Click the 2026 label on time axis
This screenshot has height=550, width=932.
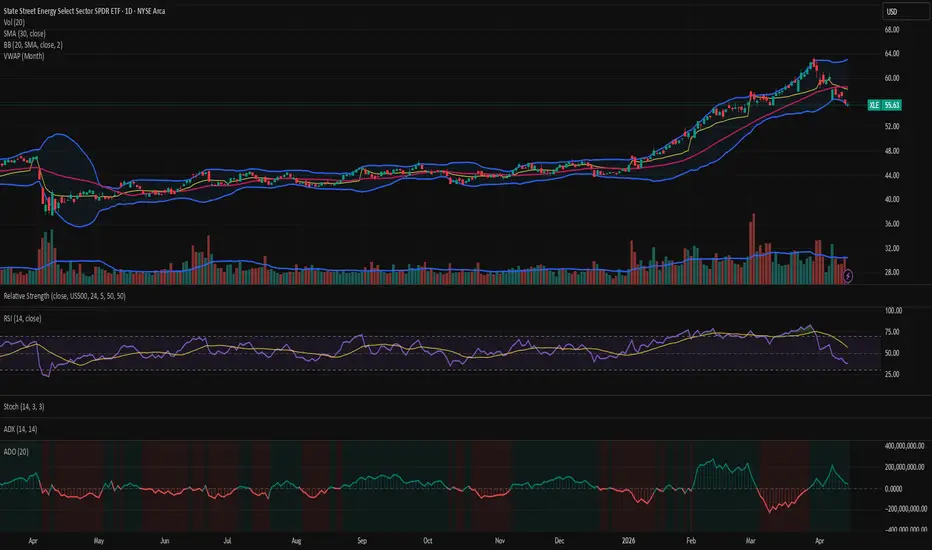628,540
